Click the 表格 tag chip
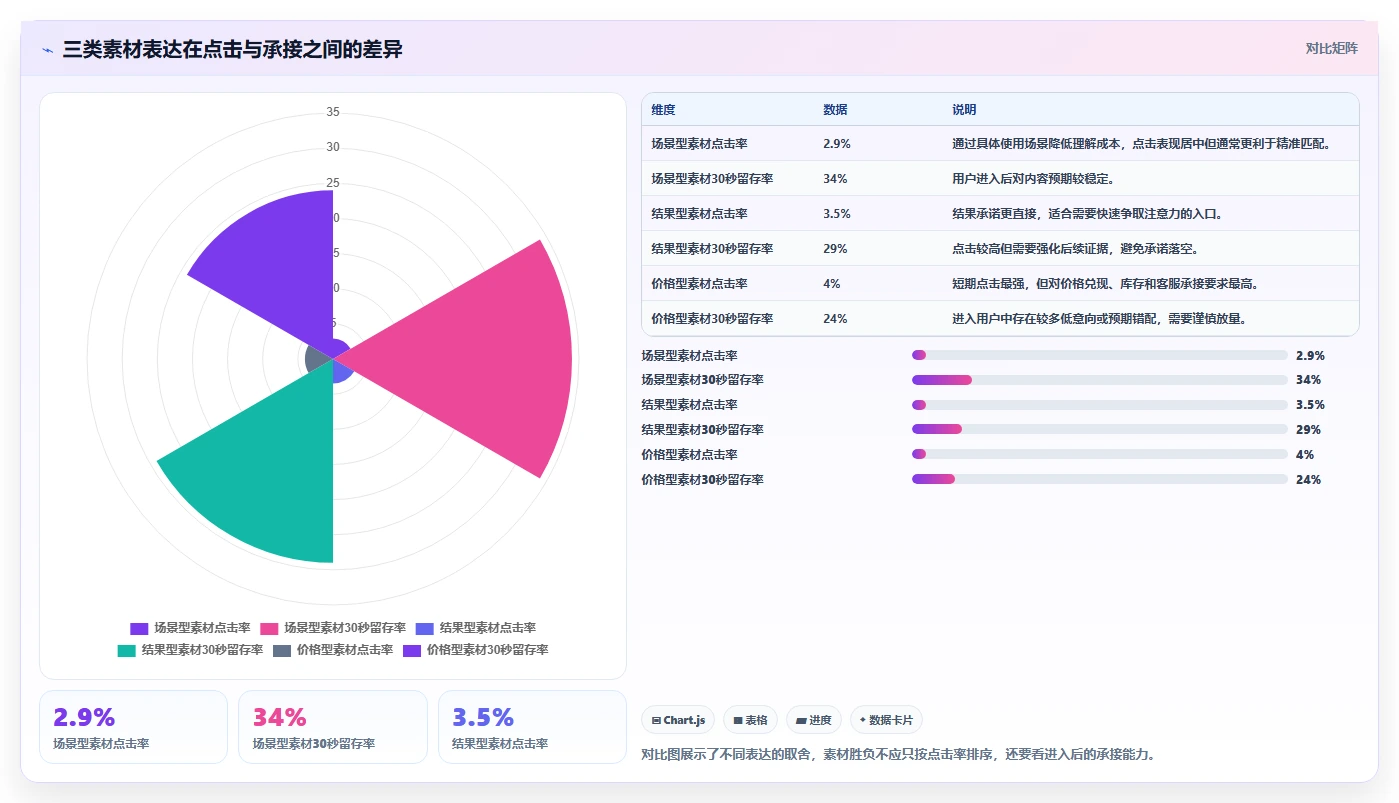Screen dimensions: 1399x803 [750, 720]
